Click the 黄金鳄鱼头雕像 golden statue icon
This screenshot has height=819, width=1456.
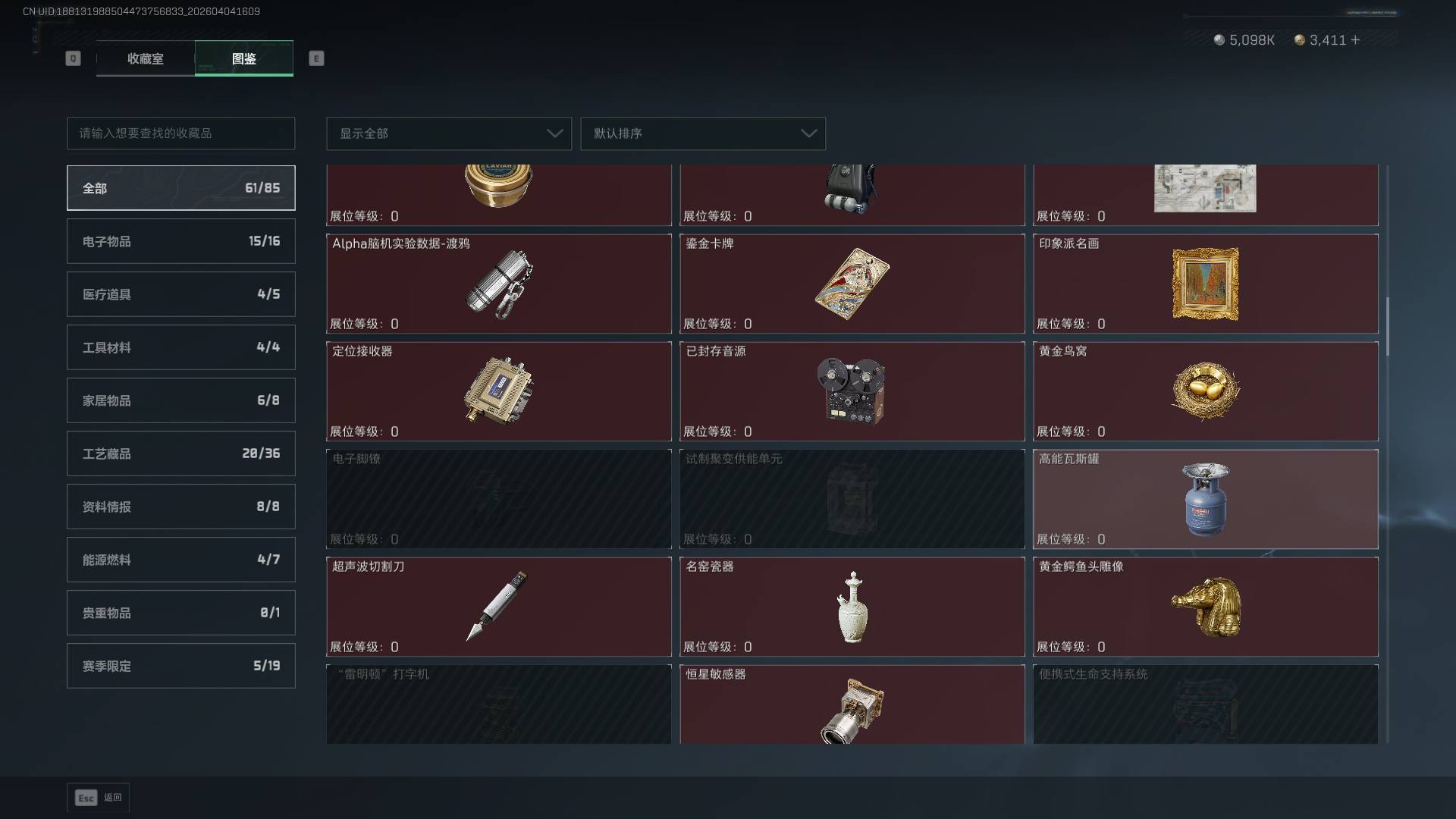coord(1206,607)
